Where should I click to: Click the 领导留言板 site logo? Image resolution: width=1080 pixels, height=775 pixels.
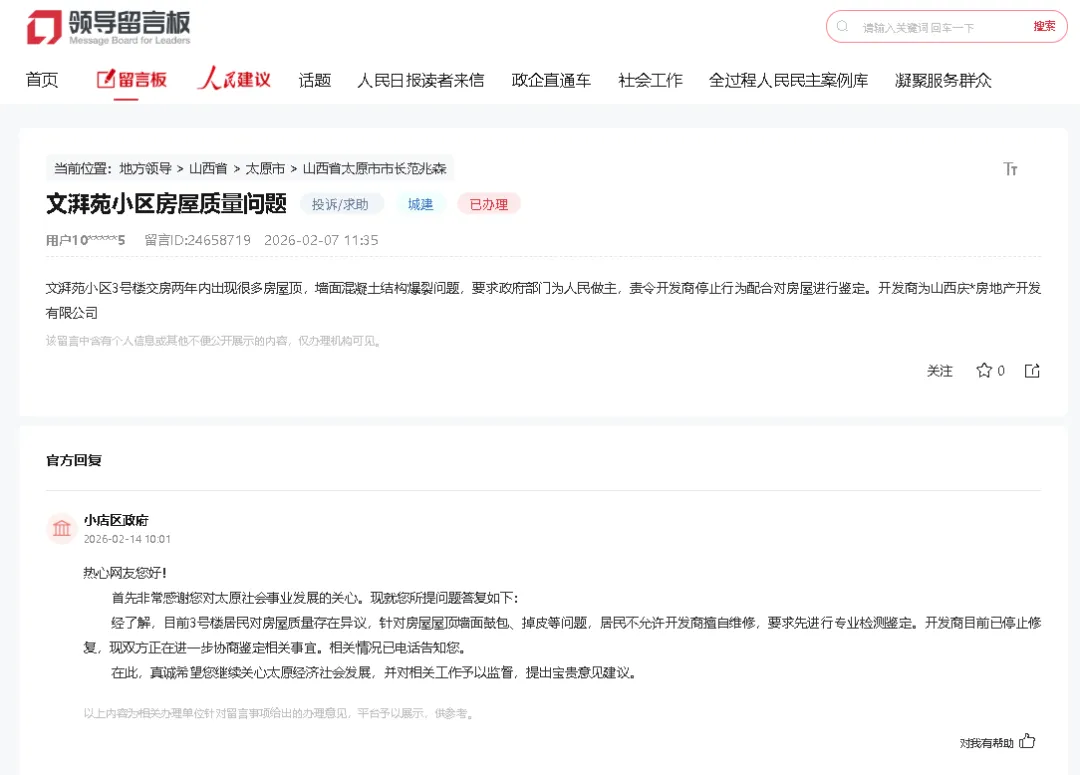[108, 28]
